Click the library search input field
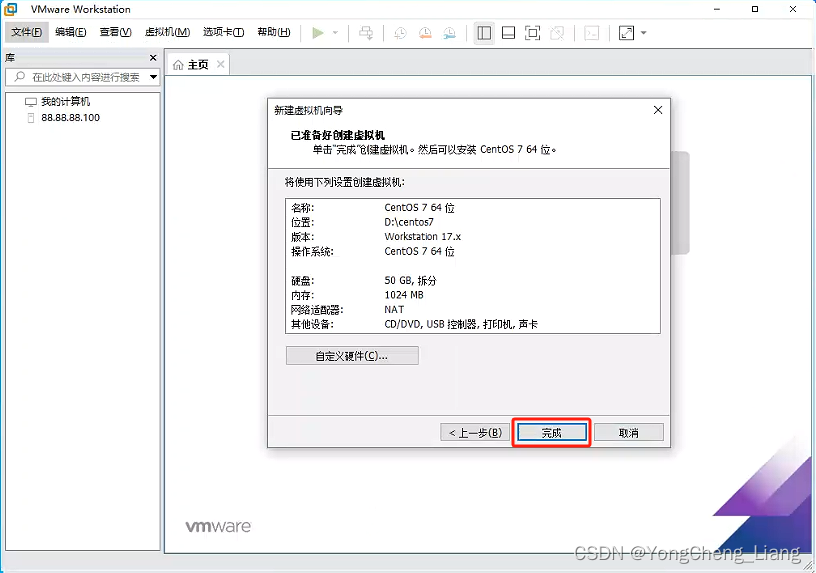 point(85,77)
